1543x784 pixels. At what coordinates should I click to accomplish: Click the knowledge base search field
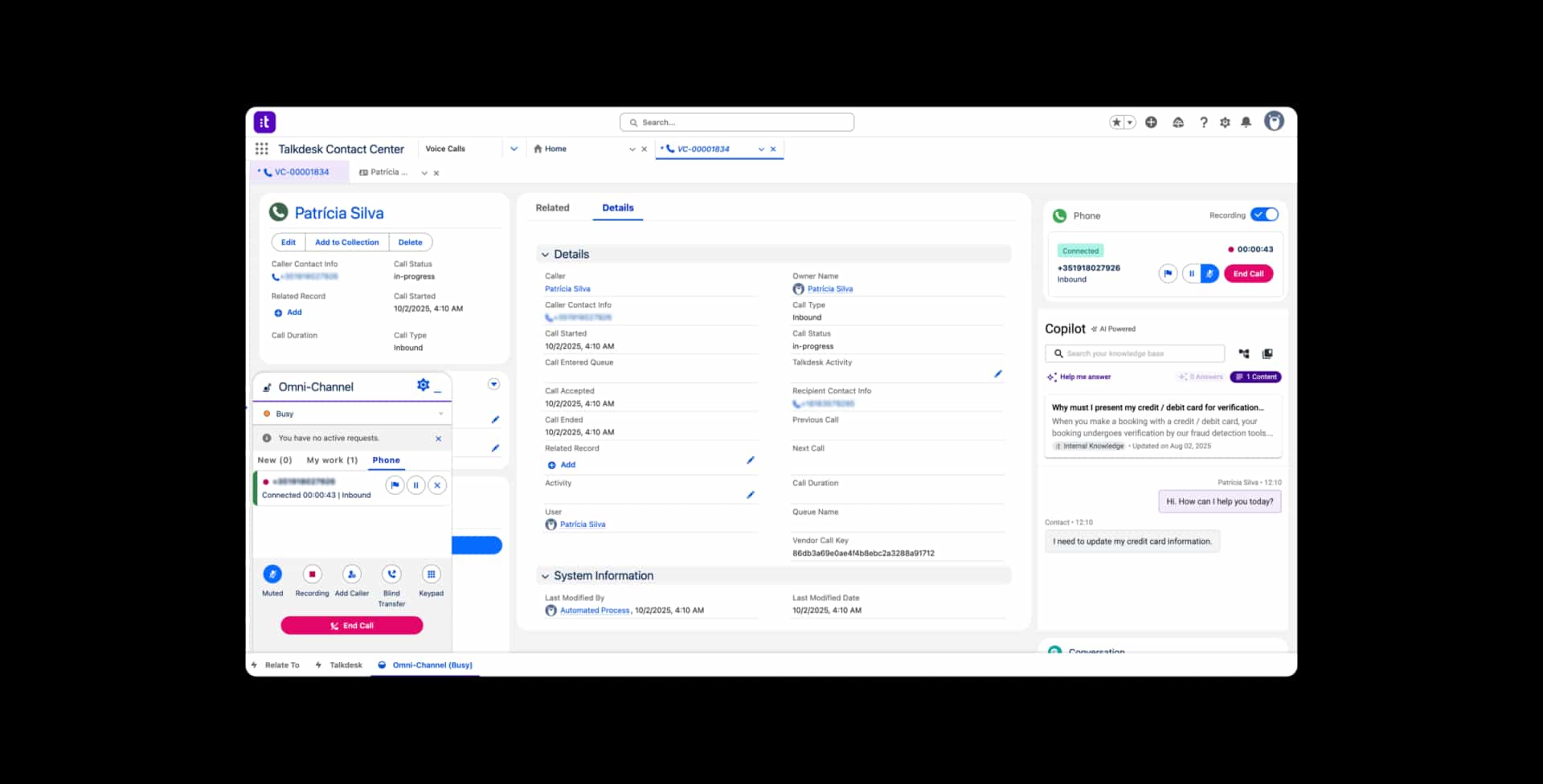pyautogui.click(x=1134, y=353)
